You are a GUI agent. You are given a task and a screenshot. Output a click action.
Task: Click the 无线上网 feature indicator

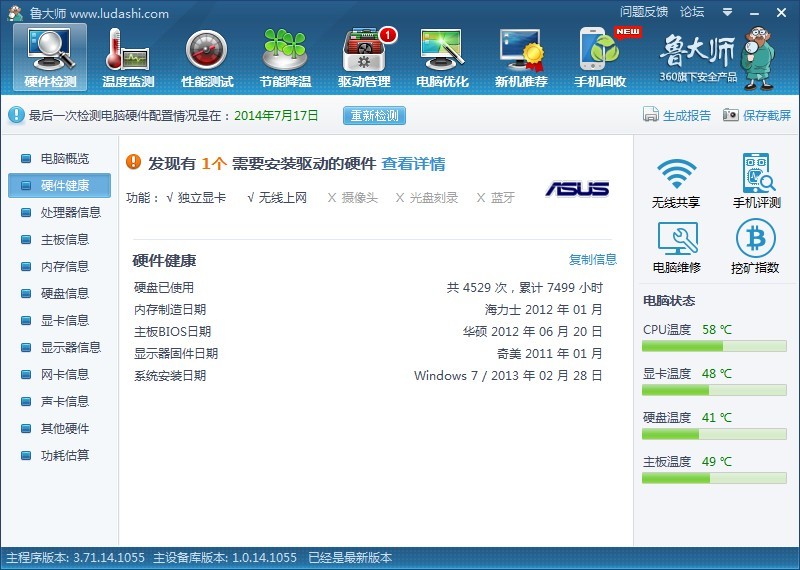point(277,197)
